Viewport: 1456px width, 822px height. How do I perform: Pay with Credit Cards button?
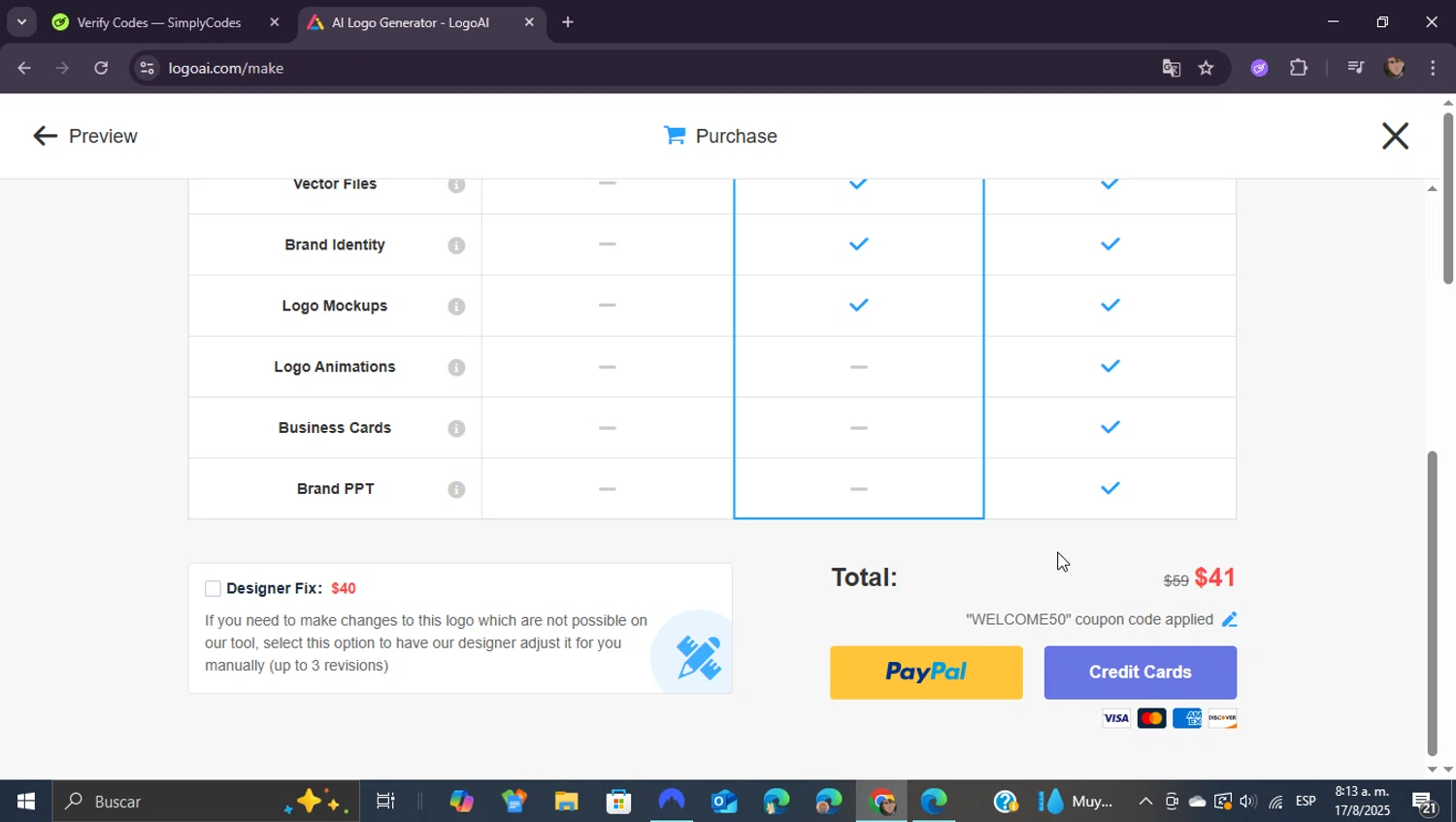coord(1141,673)
